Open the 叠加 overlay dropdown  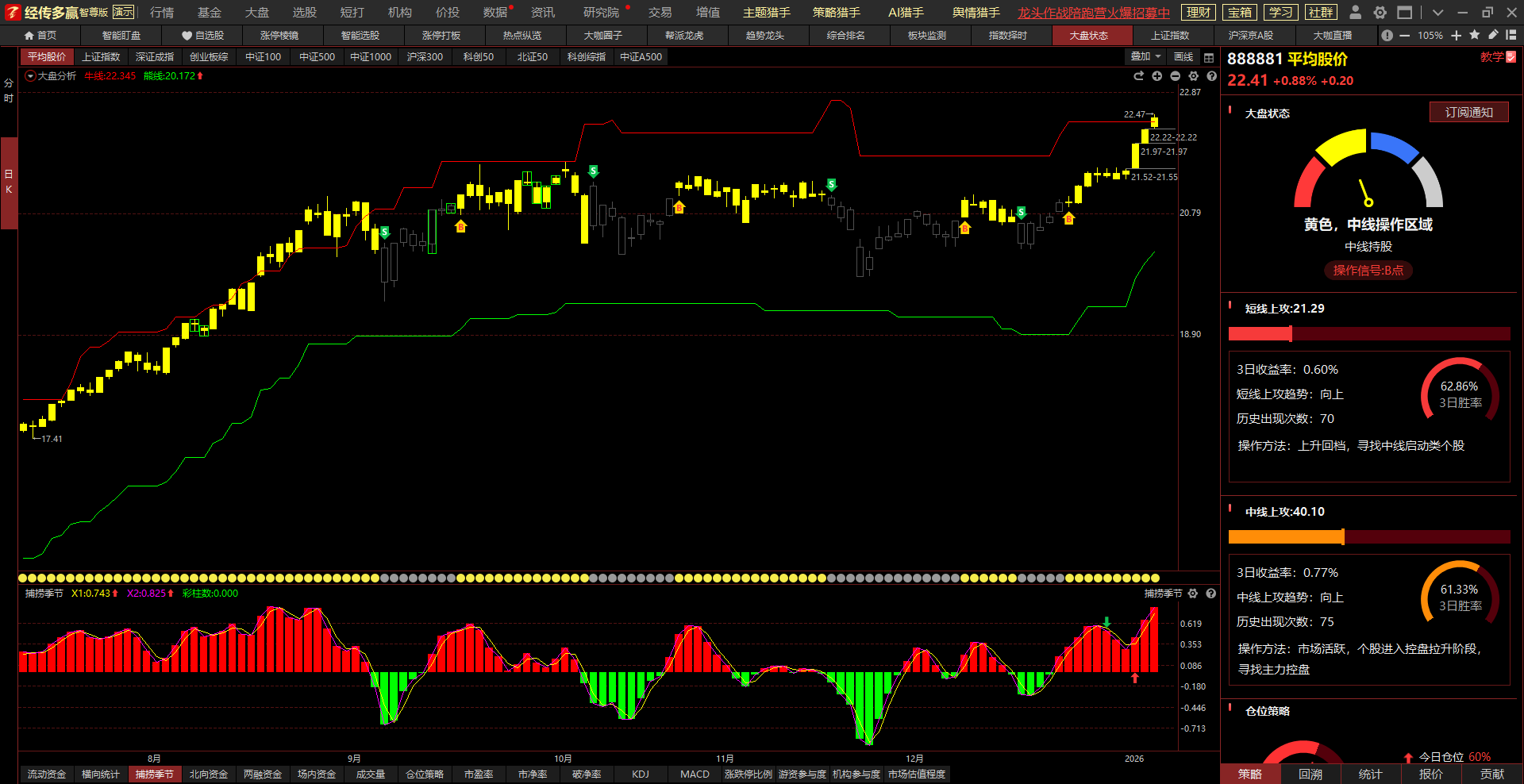(1145, 57)
